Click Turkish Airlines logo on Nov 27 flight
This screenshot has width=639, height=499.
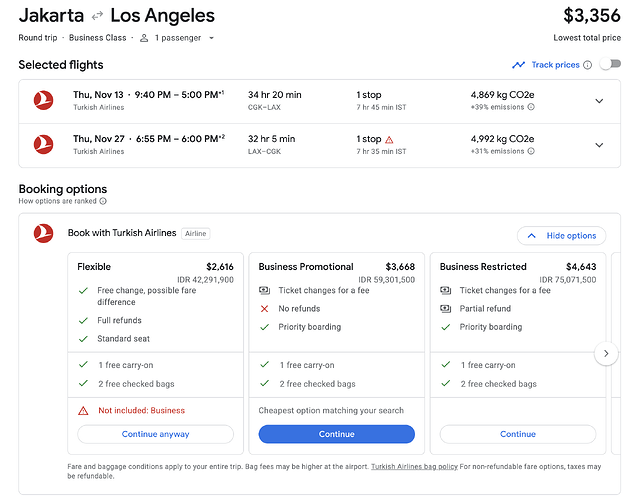click(43, 144)
